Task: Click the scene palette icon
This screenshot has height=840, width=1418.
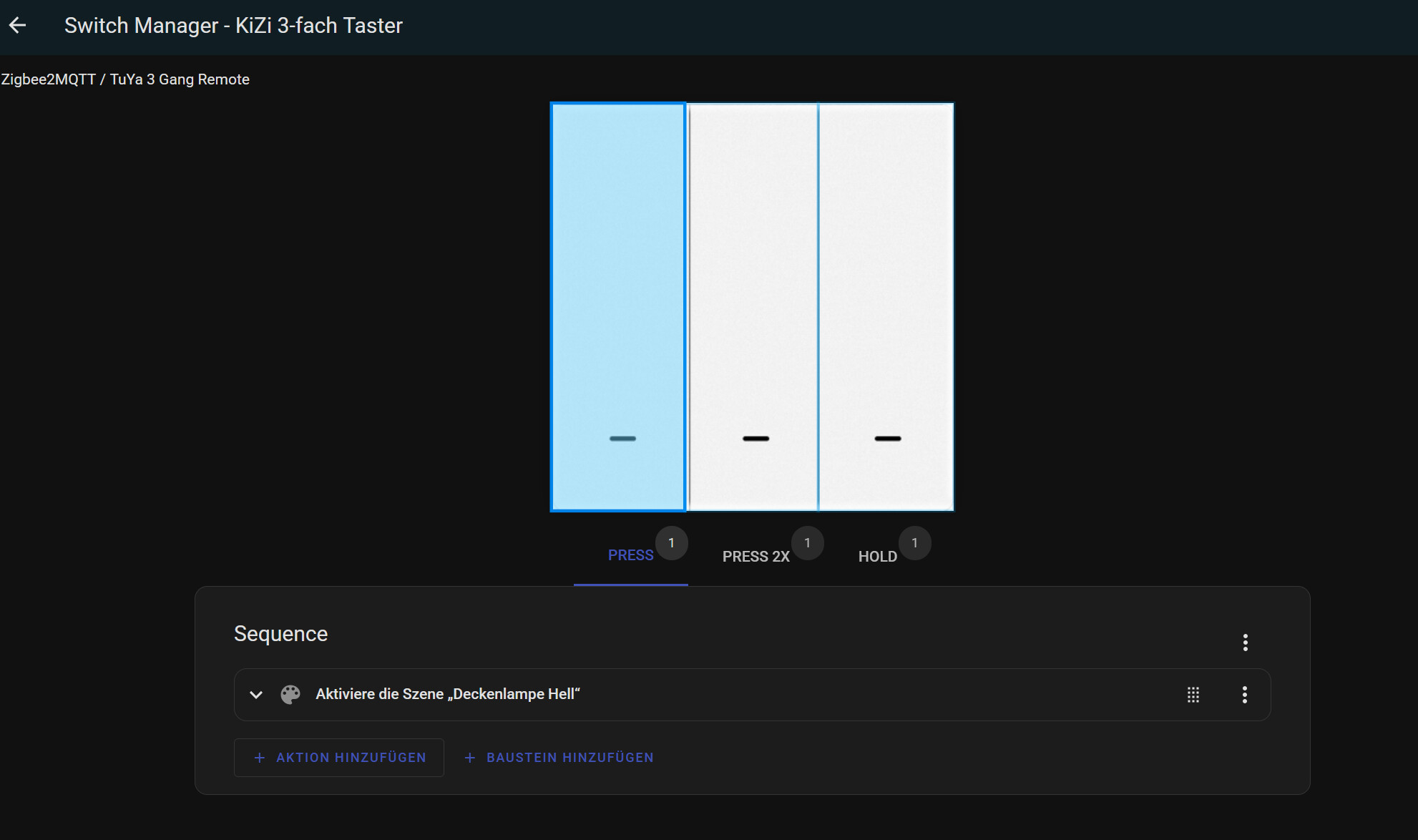Action: [290, 695]
